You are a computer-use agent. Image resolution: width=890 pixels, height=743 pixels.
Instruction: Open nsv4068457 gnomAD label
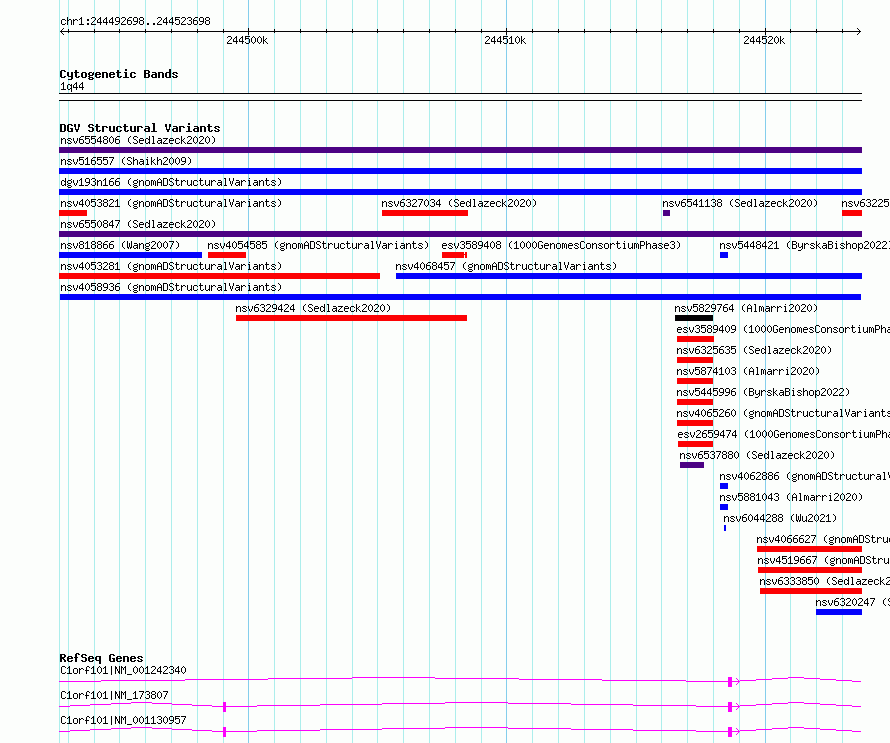pos(506,266)
